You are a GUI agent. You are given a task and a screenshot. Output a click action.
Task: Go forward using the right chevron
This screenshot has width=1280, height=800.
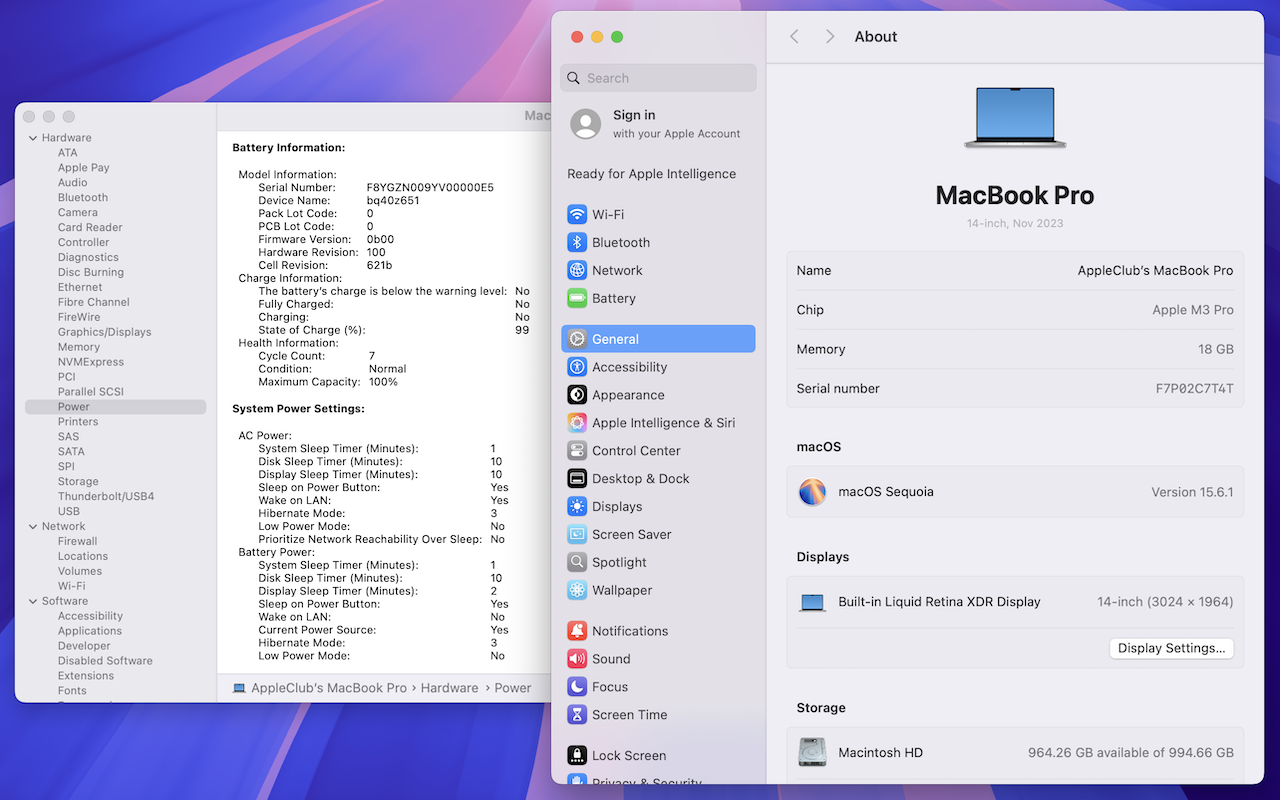tap(829, 36)
